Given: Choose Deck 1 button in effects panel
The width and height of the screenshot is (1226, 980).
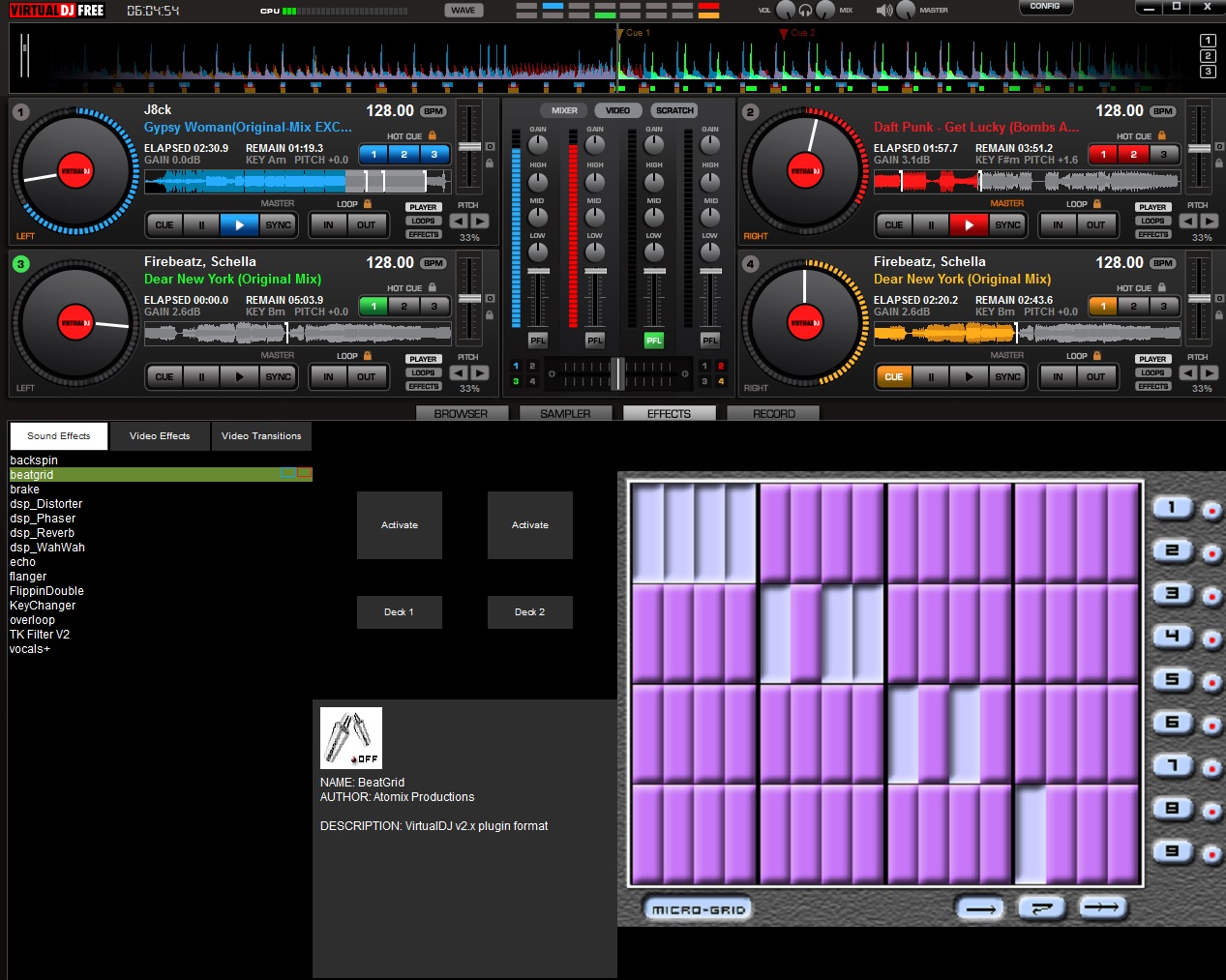Looking at the screenshot, I should point(399,612).
